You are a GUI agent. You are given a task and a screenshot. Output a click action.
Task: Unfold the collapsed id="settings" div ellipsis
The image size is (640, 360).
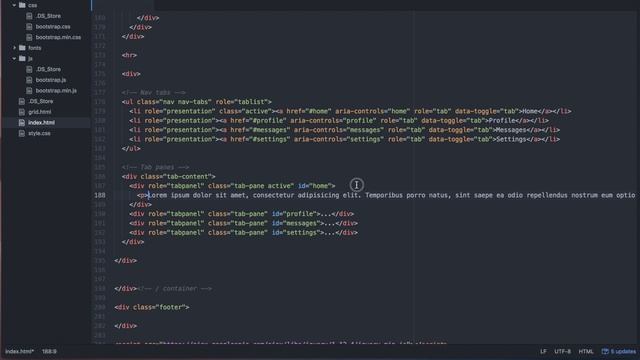331,233
